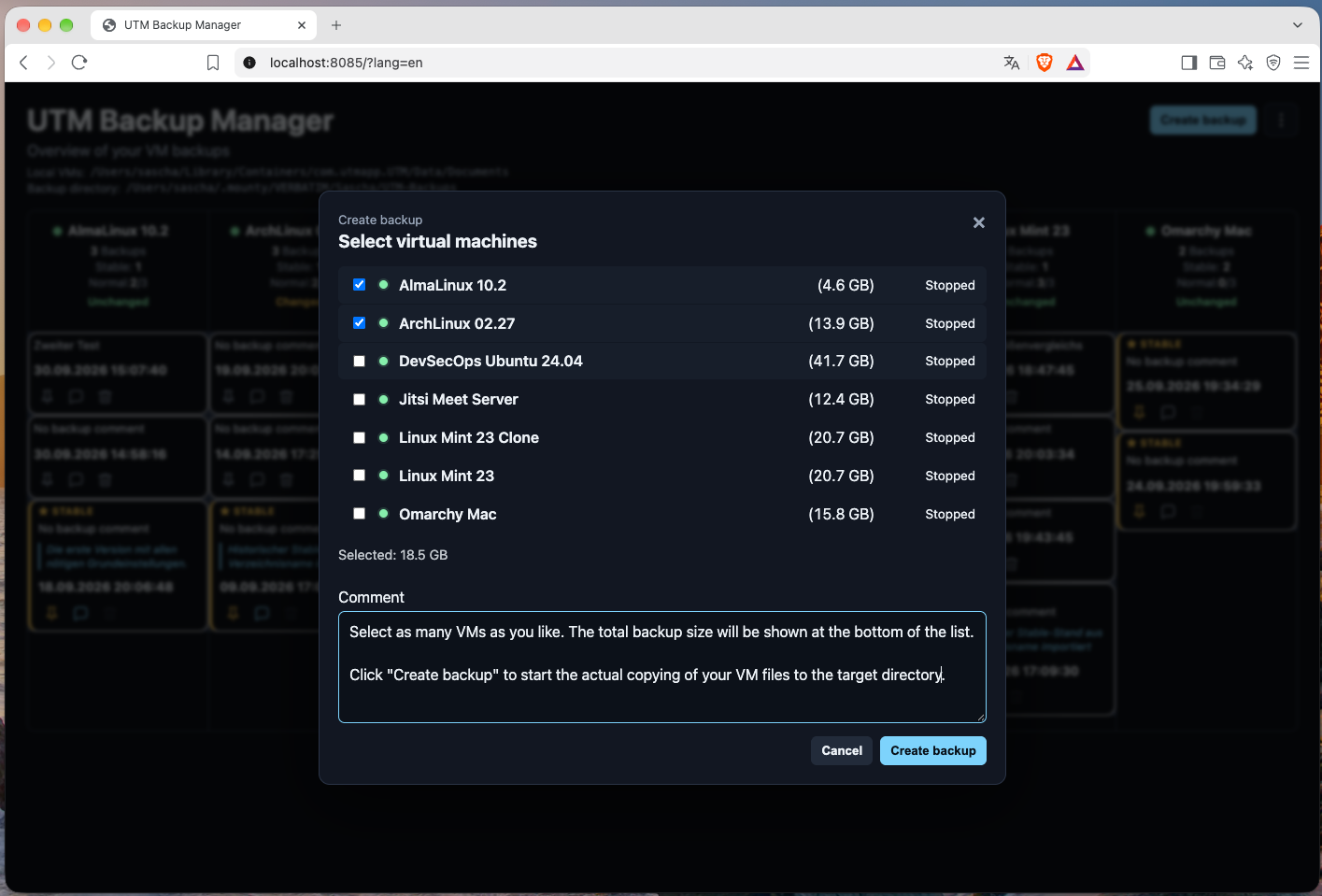Go forward in browser history
This screenshot has width=1322, height=896.
click(51, 63)
